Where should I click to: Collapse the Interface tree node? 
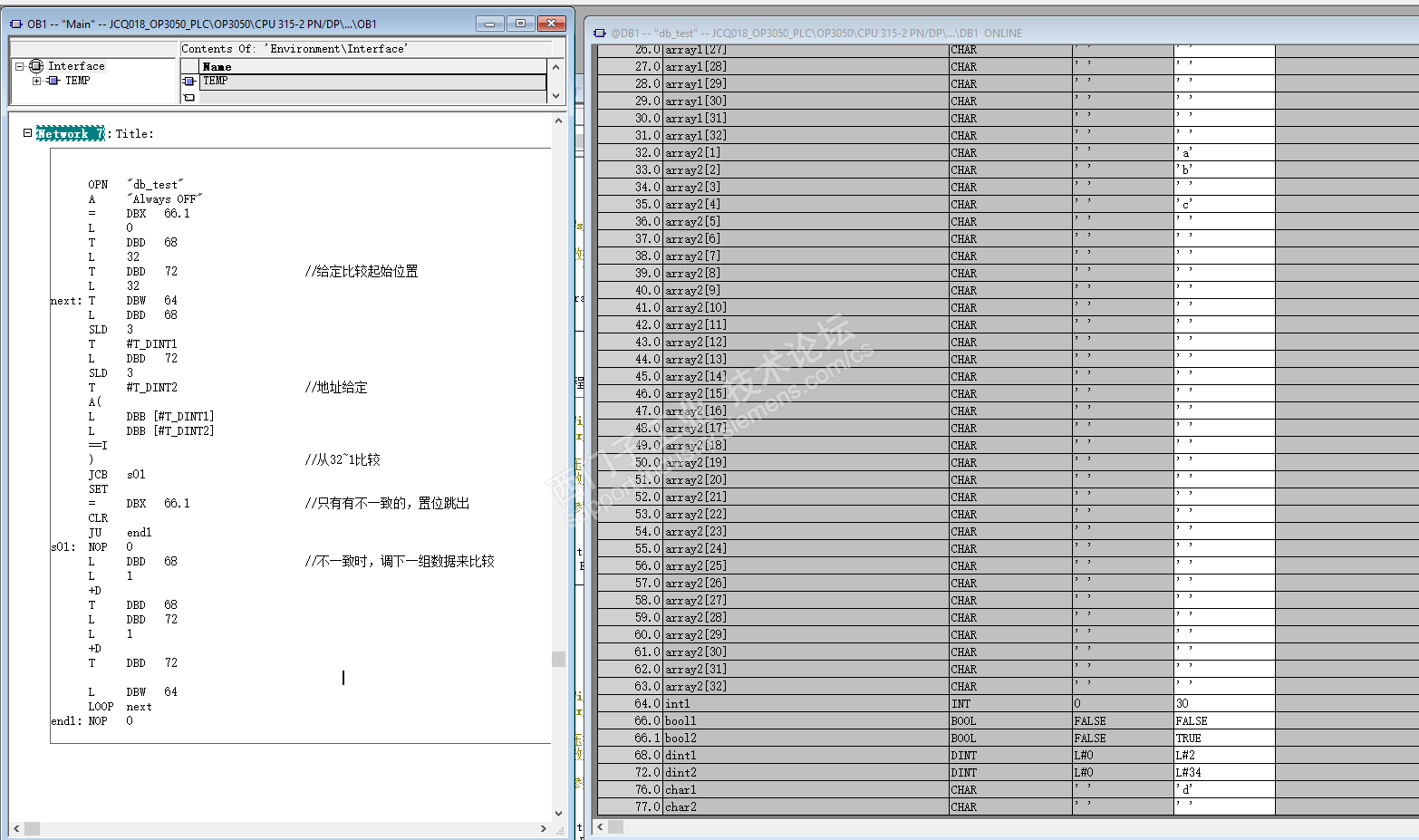click(19, 66)
